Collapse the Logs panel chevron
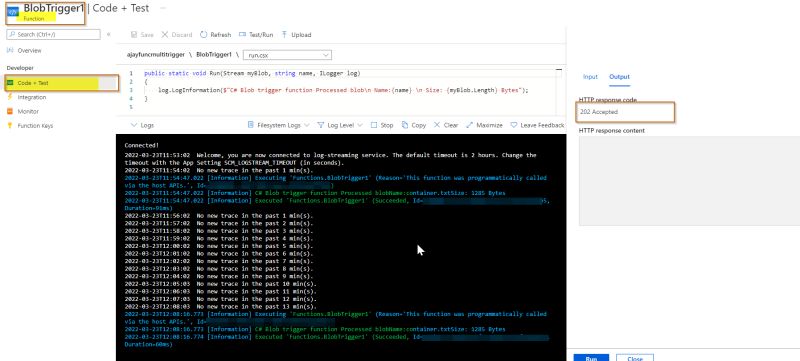Viewport: 800px width, 361px height. click(135, 125)
